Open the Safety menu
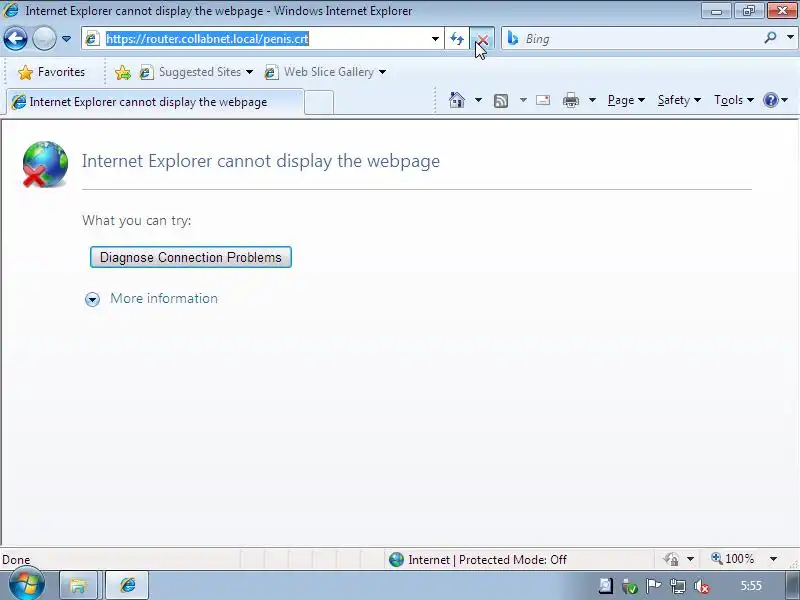The height and width of the screenshot is (600, 800). tap(679, 100)
